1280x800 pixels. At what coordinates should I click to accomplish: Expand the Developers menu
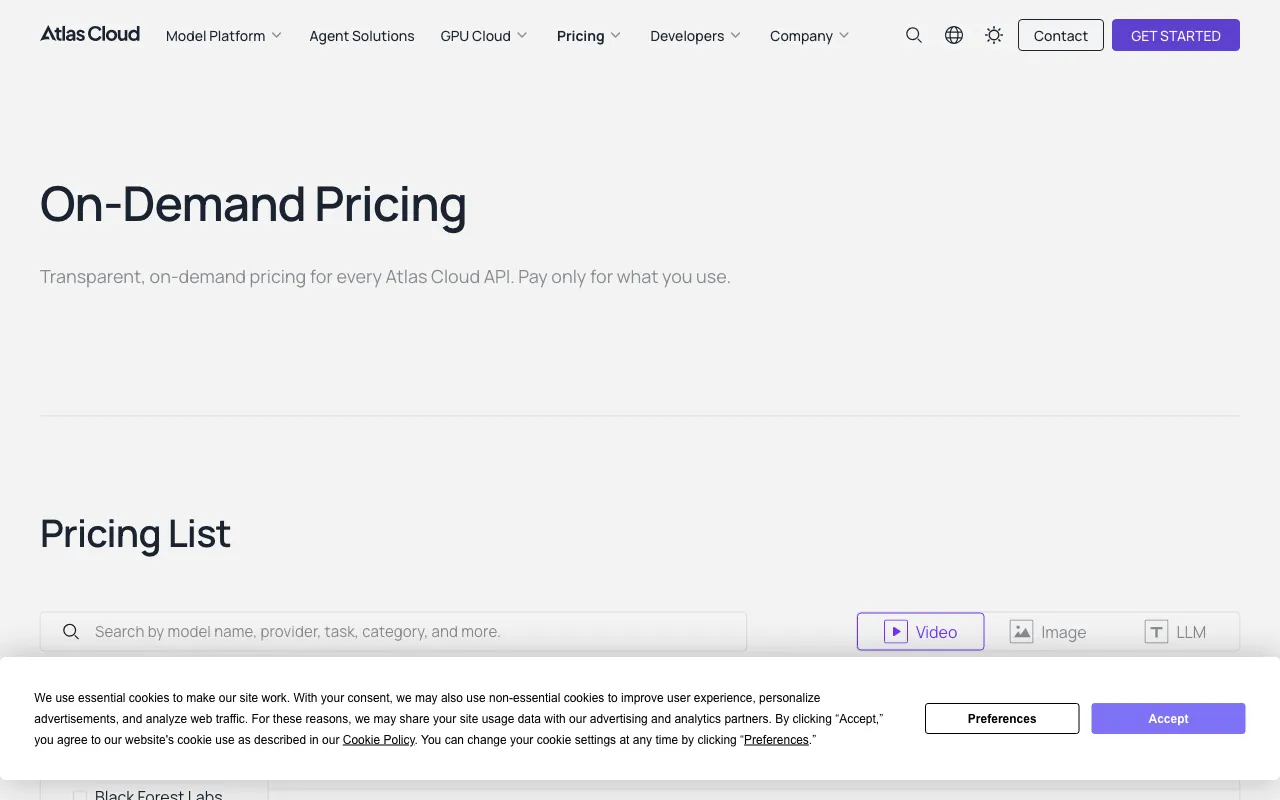[696, 35]
